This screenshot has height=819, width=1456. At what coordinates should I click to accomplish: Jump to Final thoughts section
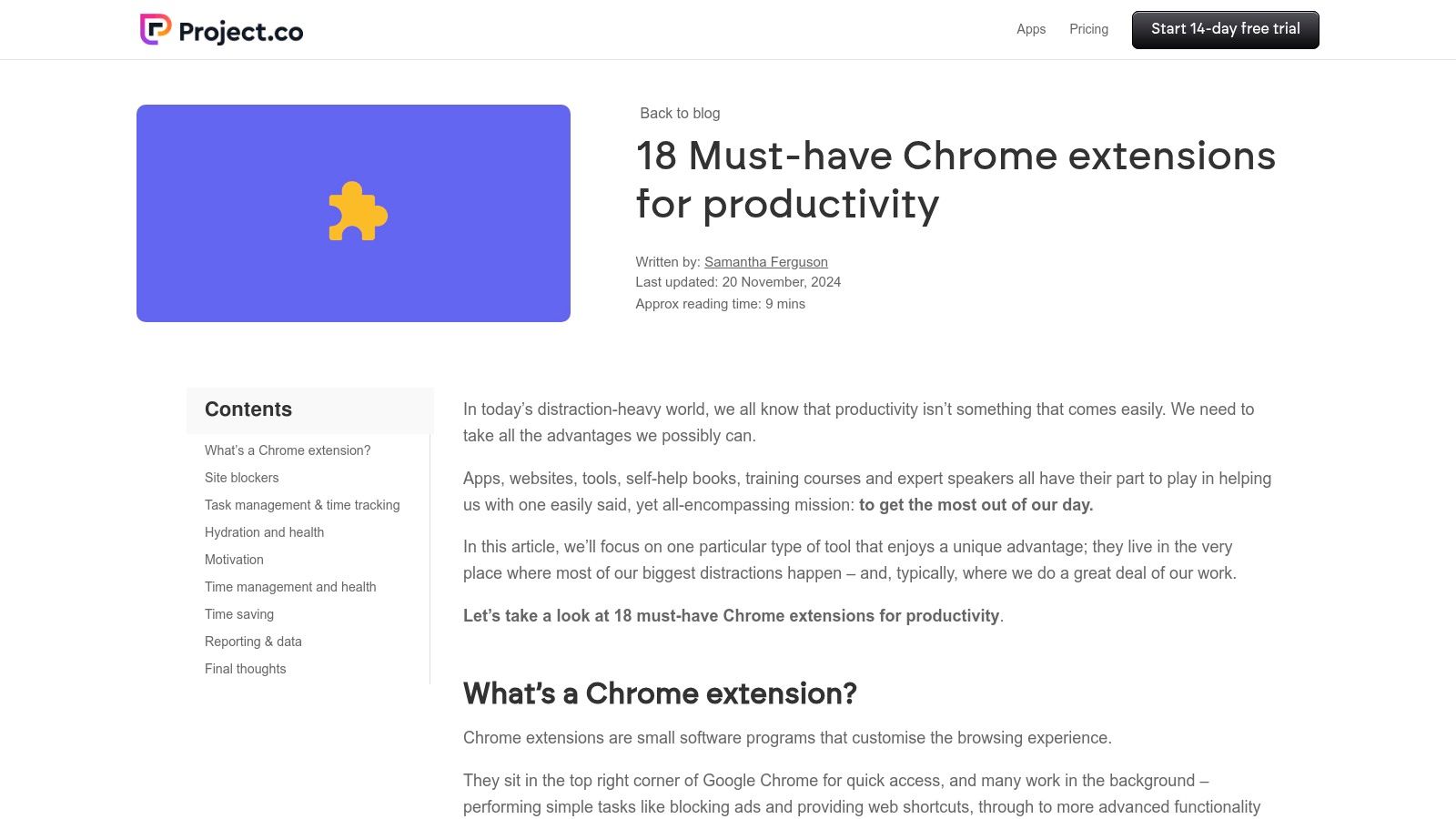point(246,669)
